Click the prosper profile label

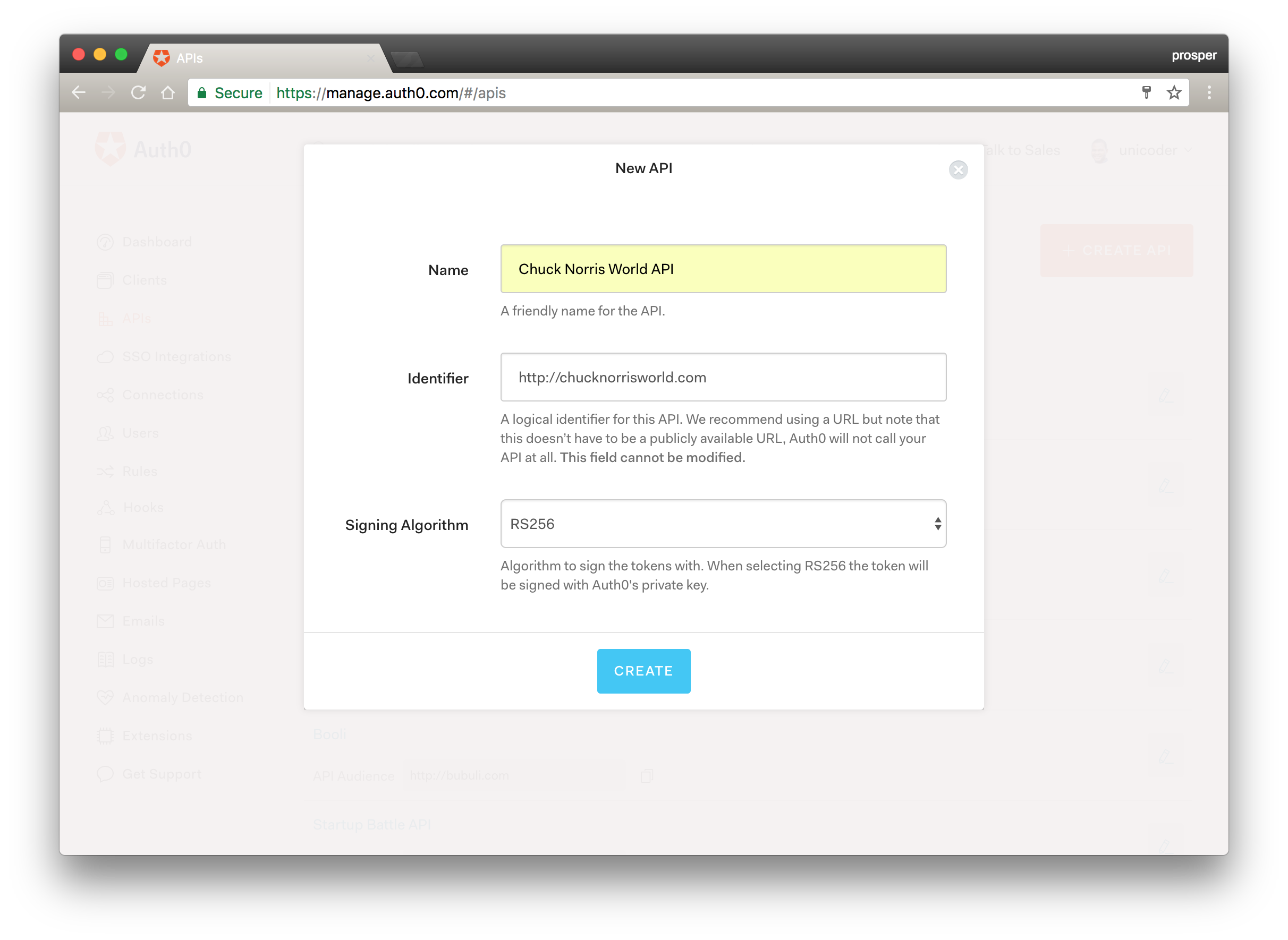1193,55
